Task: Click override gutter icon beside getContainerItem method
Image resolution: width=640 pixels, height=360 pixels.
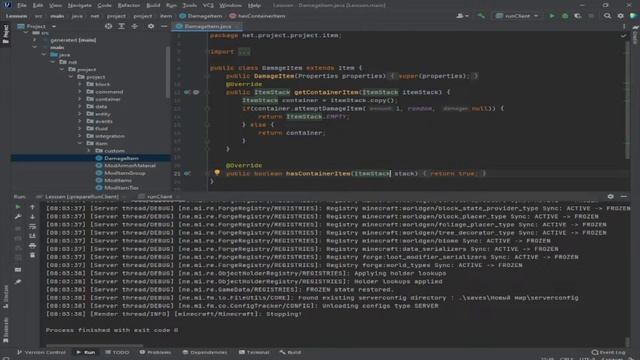Action: [x=187, y=92]
